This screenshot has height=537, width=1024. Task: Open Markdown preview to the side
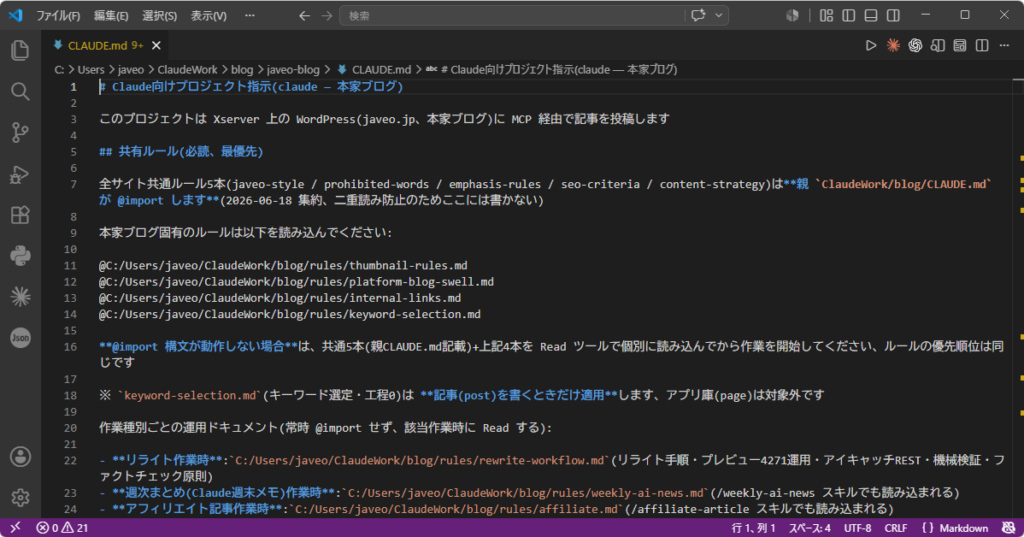937,45
